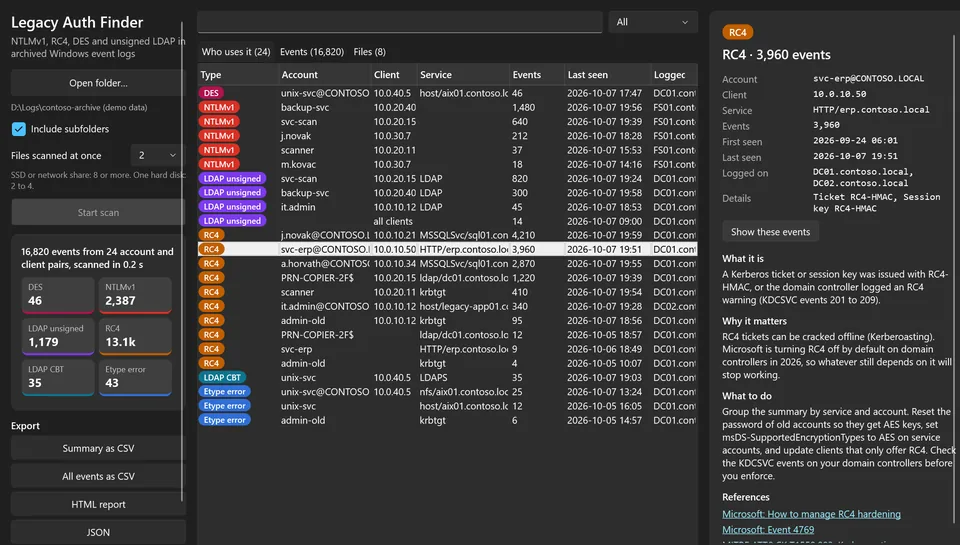Select Etype error admin-old row
960x545 pixels.
pos(448,420)
